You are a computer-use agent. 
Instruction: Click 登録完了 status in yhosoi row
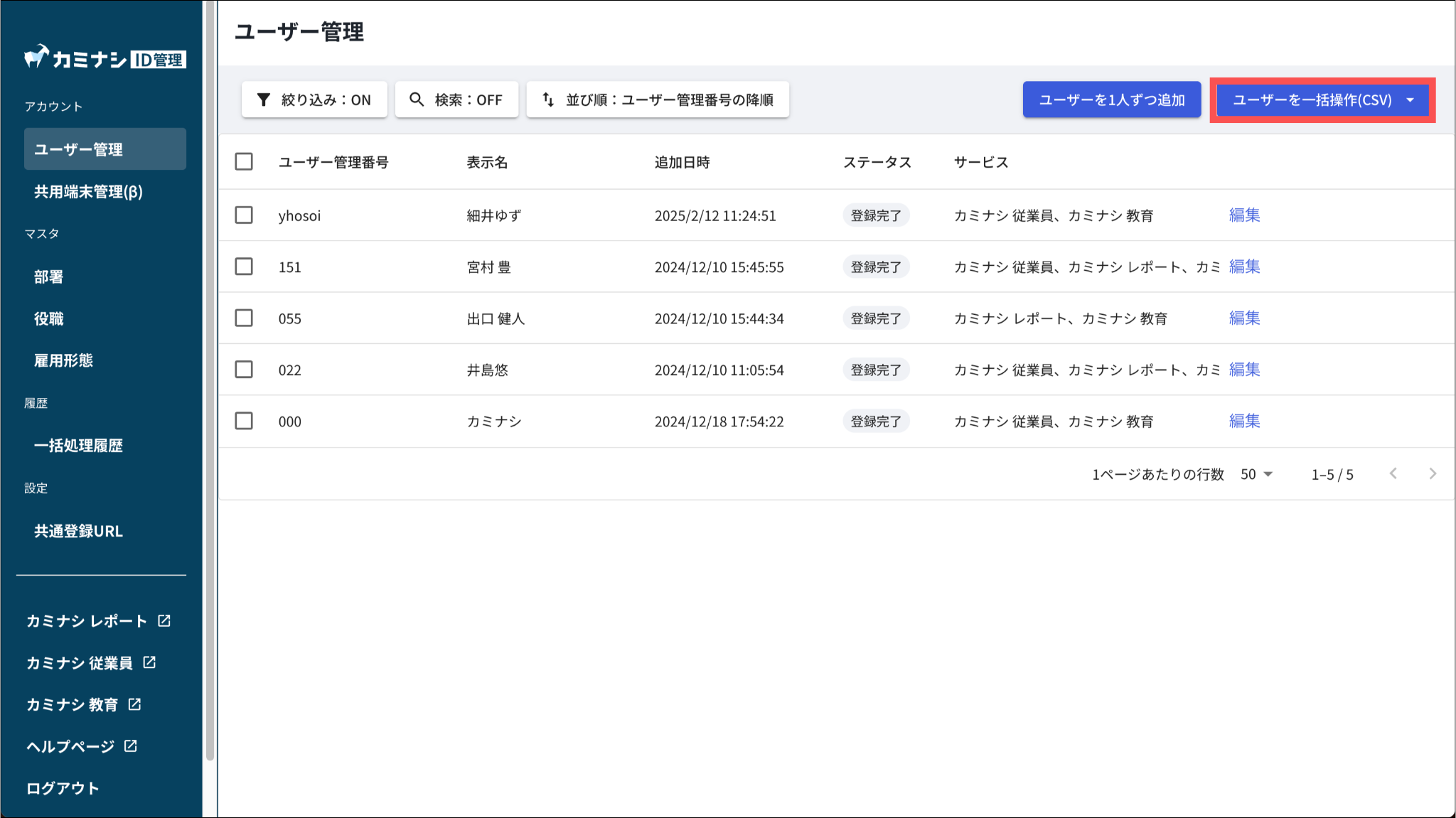876,215
